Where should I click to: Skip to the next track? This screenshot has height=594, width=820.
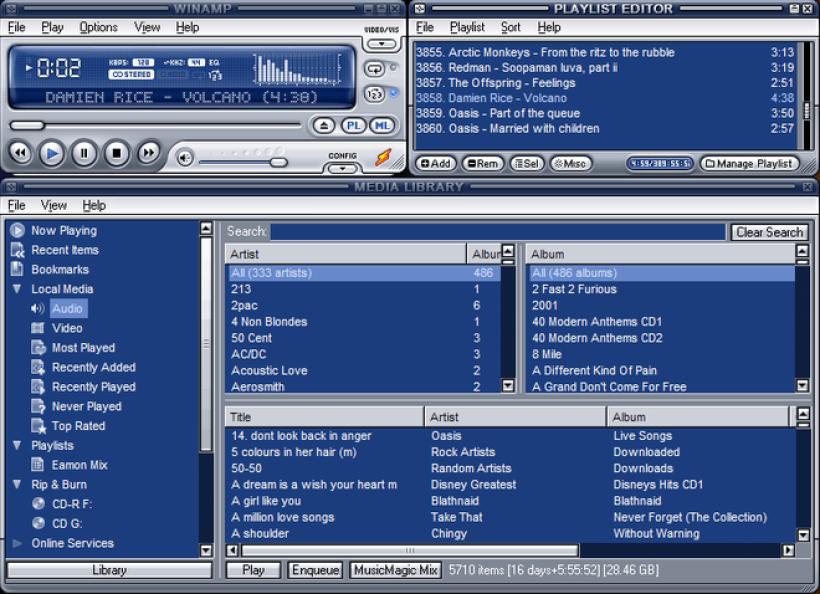tap(148, 153)
